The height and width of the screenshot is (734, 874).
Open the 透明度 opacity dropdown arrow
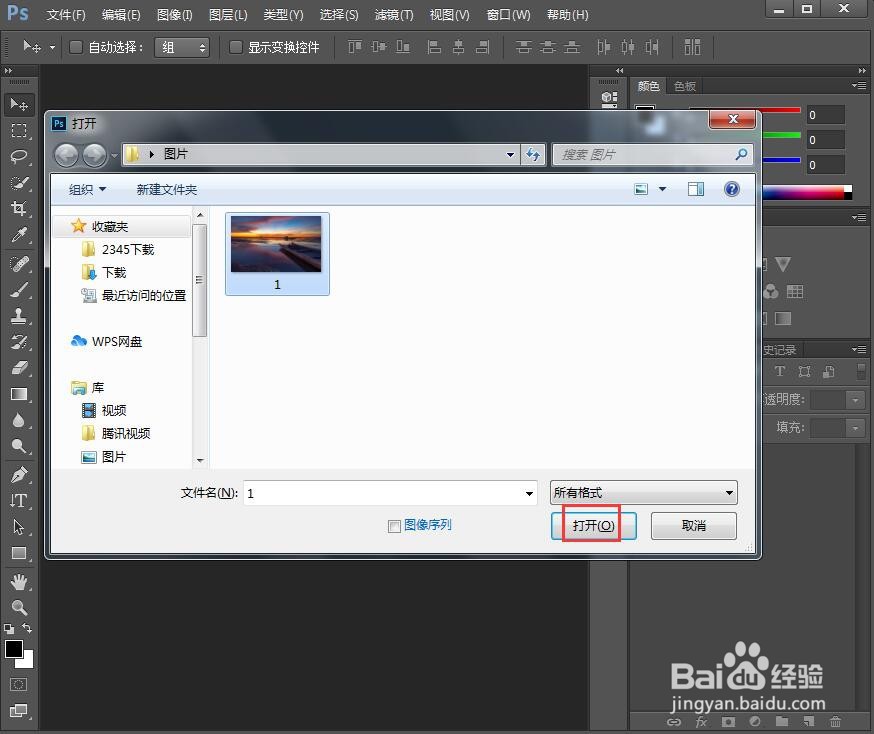coord(855,400)
